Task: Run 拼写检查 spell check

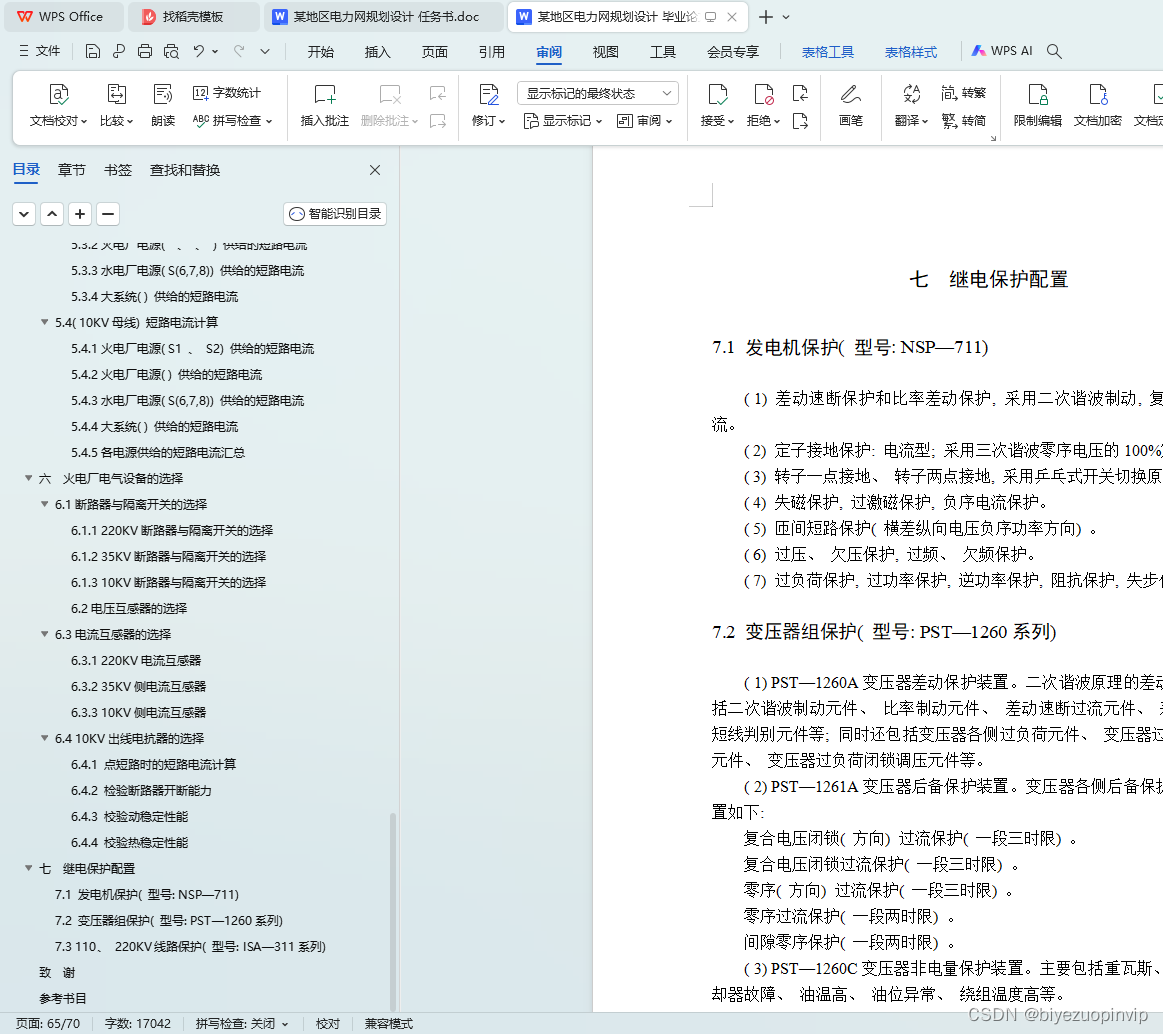Action: 232,120
